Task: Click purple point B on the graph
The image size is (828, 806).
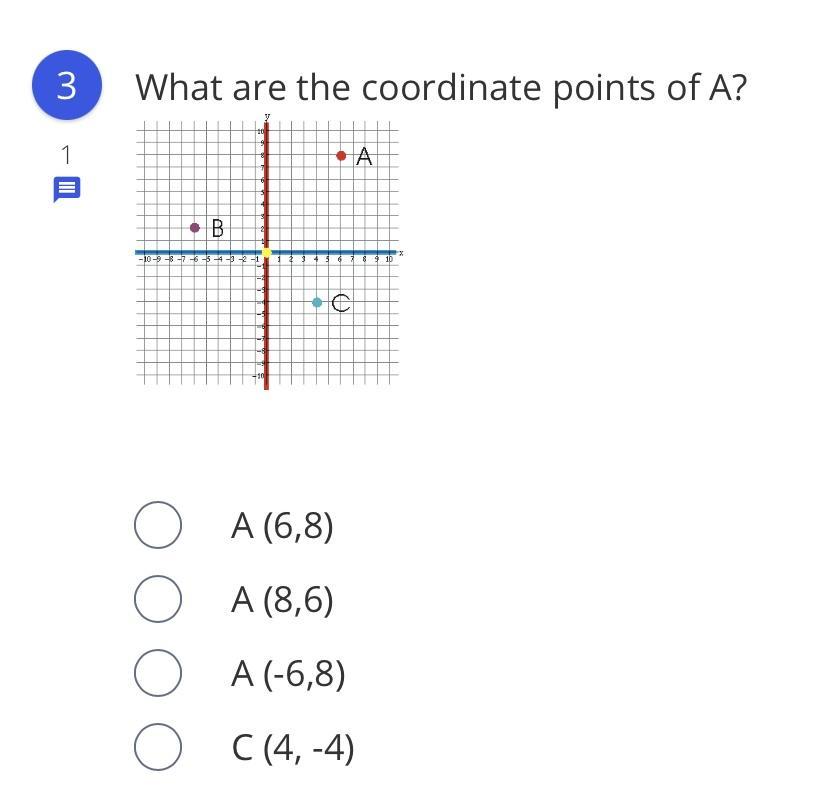Action: pos(195,228)
